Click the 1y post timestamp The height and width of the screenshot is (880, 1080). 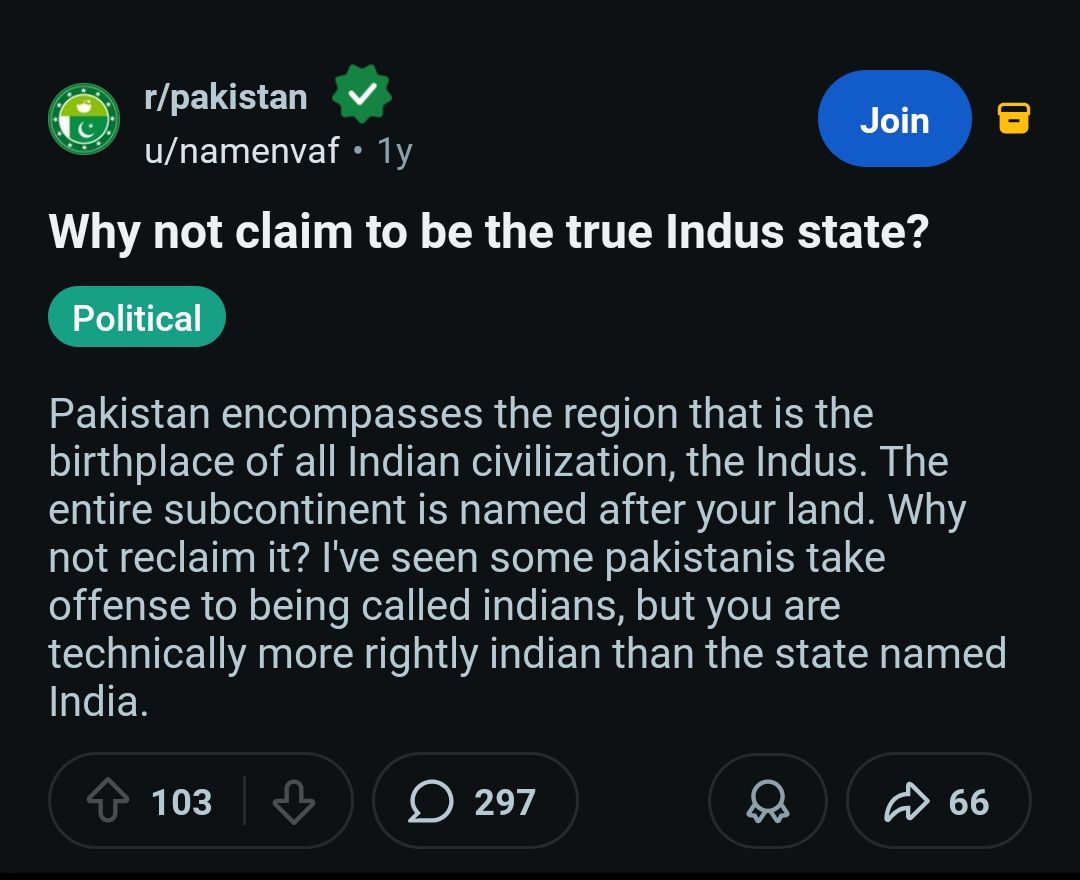(395, 151)
